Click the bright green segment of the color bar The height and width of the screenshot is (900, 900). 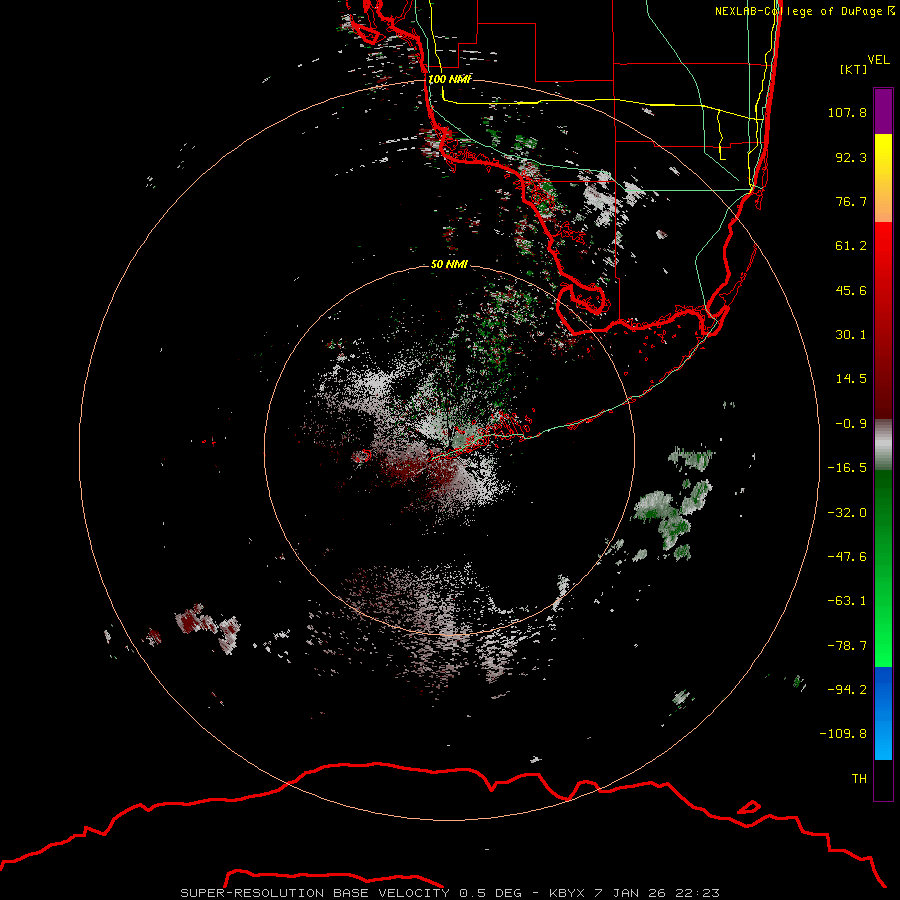coord(883,568)
